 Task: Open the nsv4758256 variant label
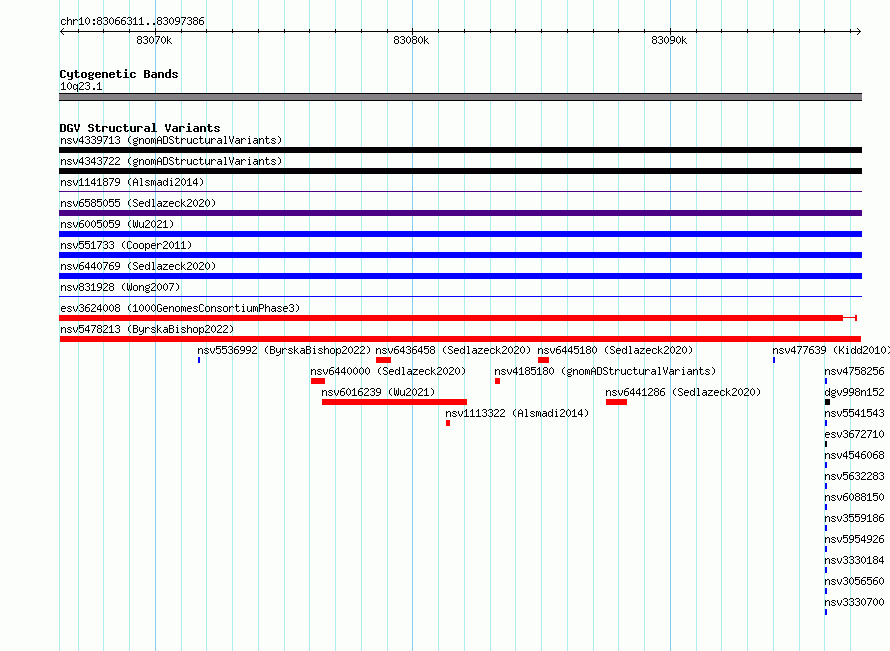(x=854, y=371)
